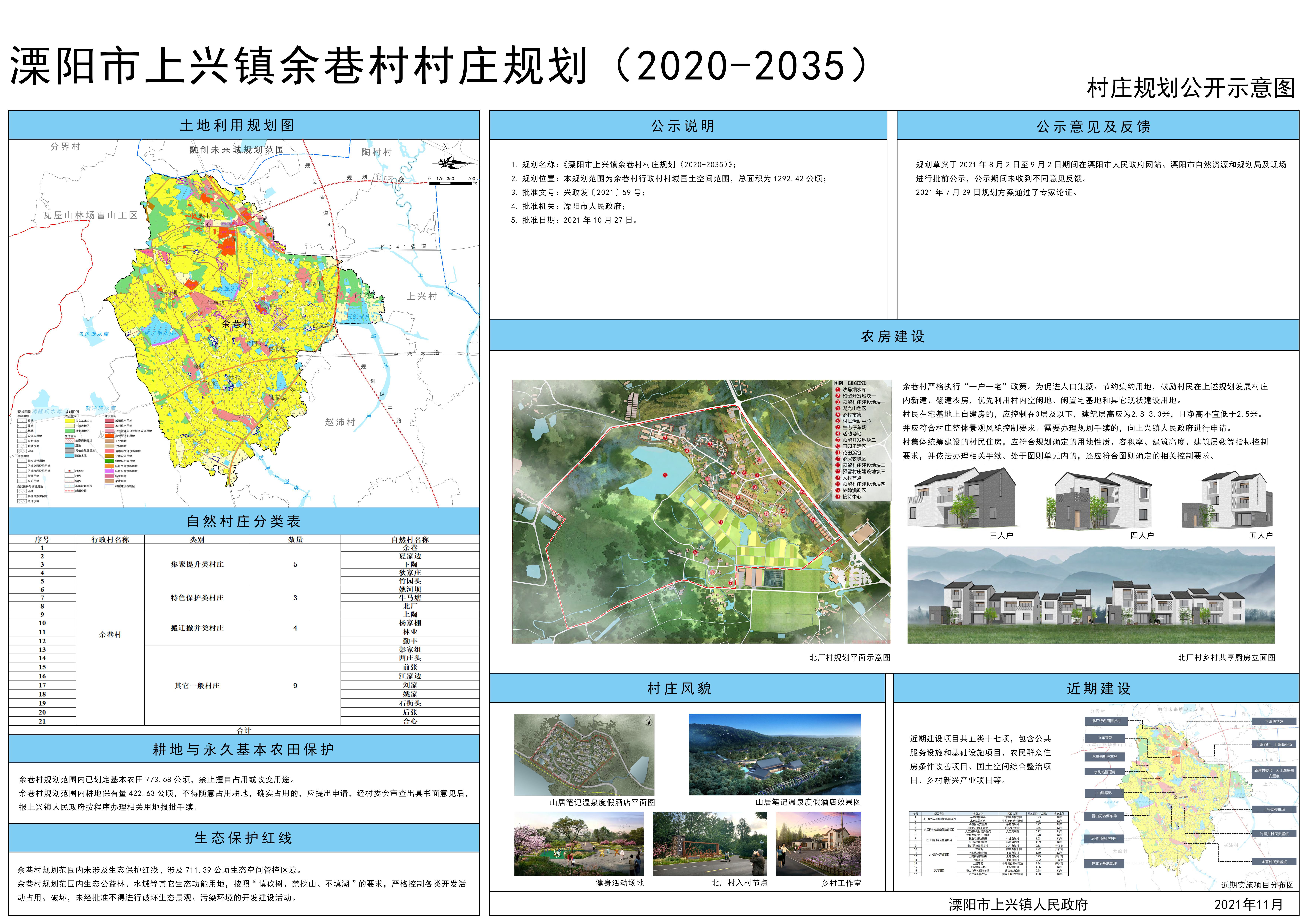The image size is (1307, 924).
Task: Click the 石街头 village name cell
Action: (410, 703)
